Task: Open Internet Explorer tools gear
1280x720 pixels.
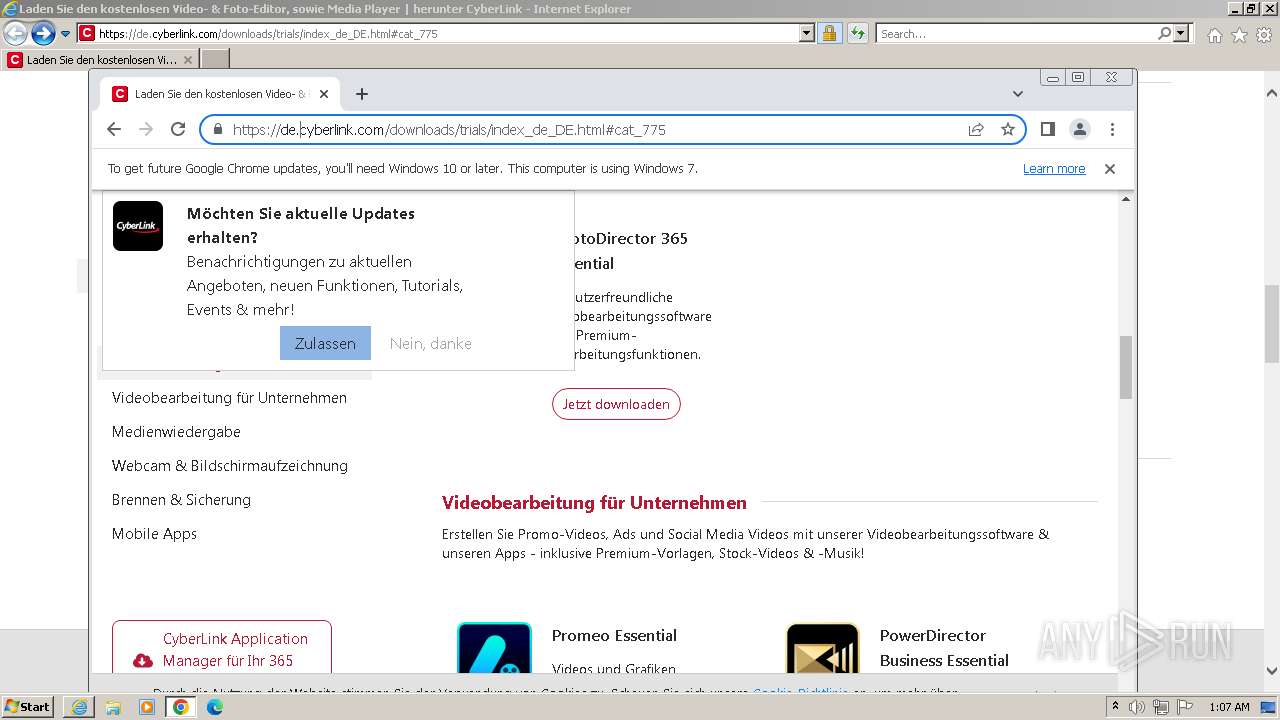Action: tap(1264, 35)
